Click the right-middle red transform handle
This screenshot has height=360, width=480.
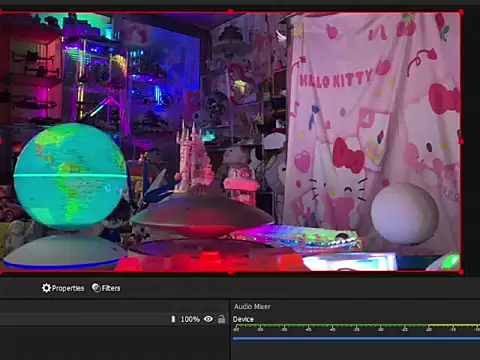[462, 142]
